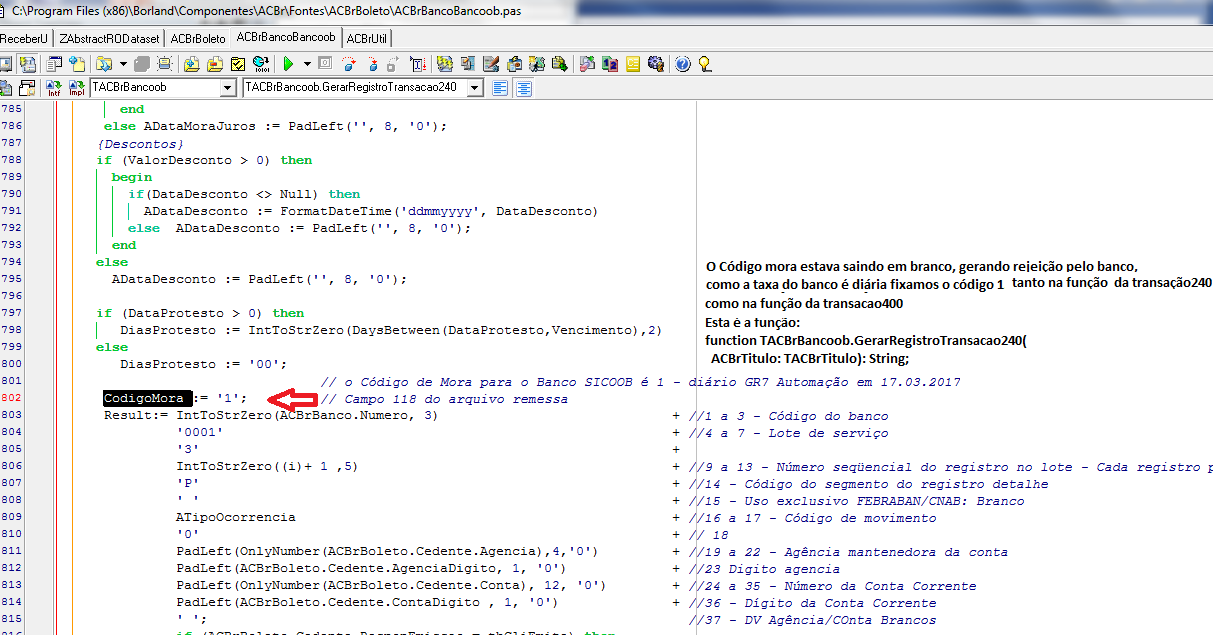1213x635 pixels.
Task: Click 'if (ValorDesconto > 0) then' line
Action: (x=204, y=160)
